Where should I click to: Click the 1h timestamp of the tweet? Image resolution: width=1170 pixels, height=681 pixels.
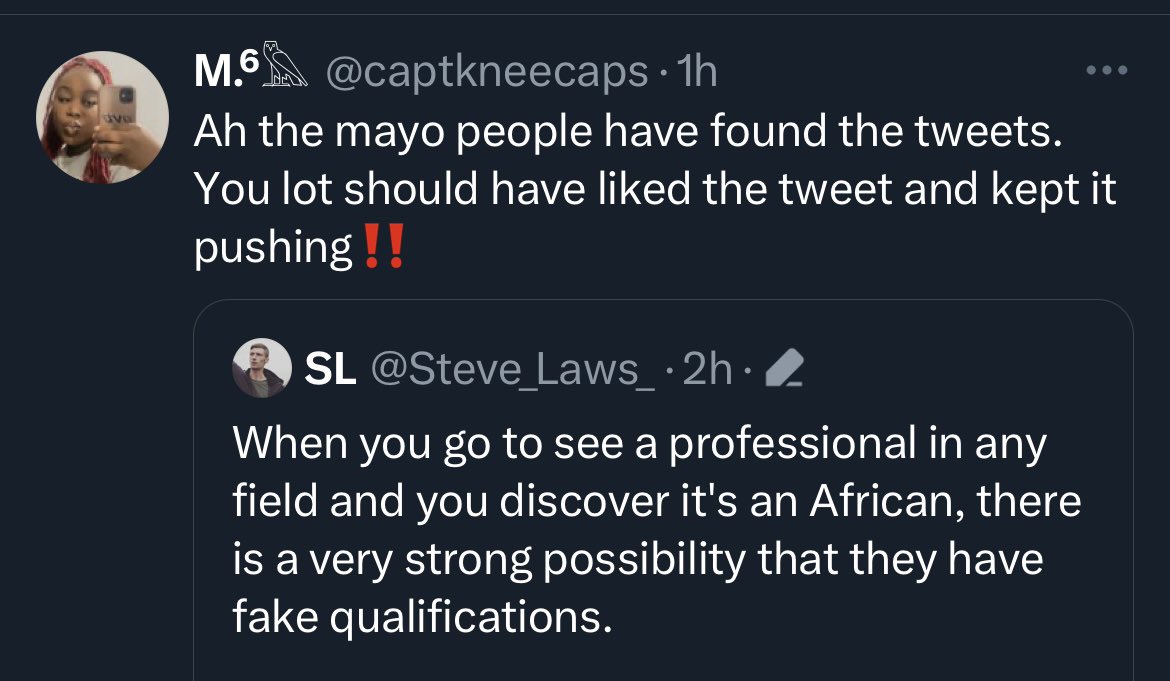tap(696, 71)
